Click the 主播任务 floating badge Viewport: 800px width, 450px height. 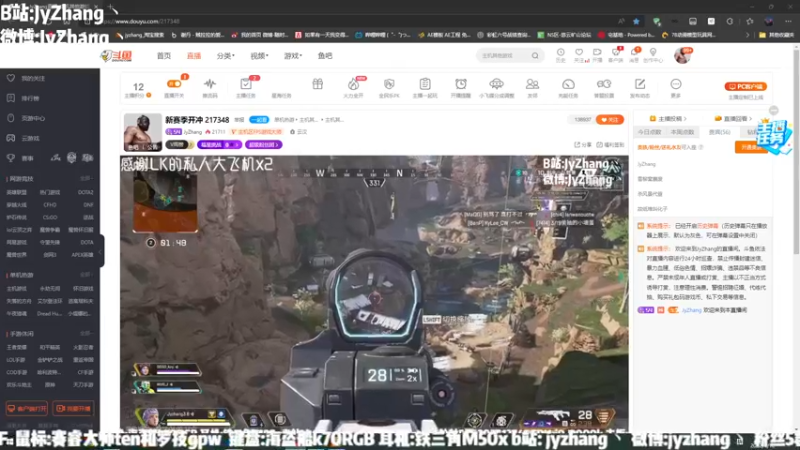click(x=774, y=136)
